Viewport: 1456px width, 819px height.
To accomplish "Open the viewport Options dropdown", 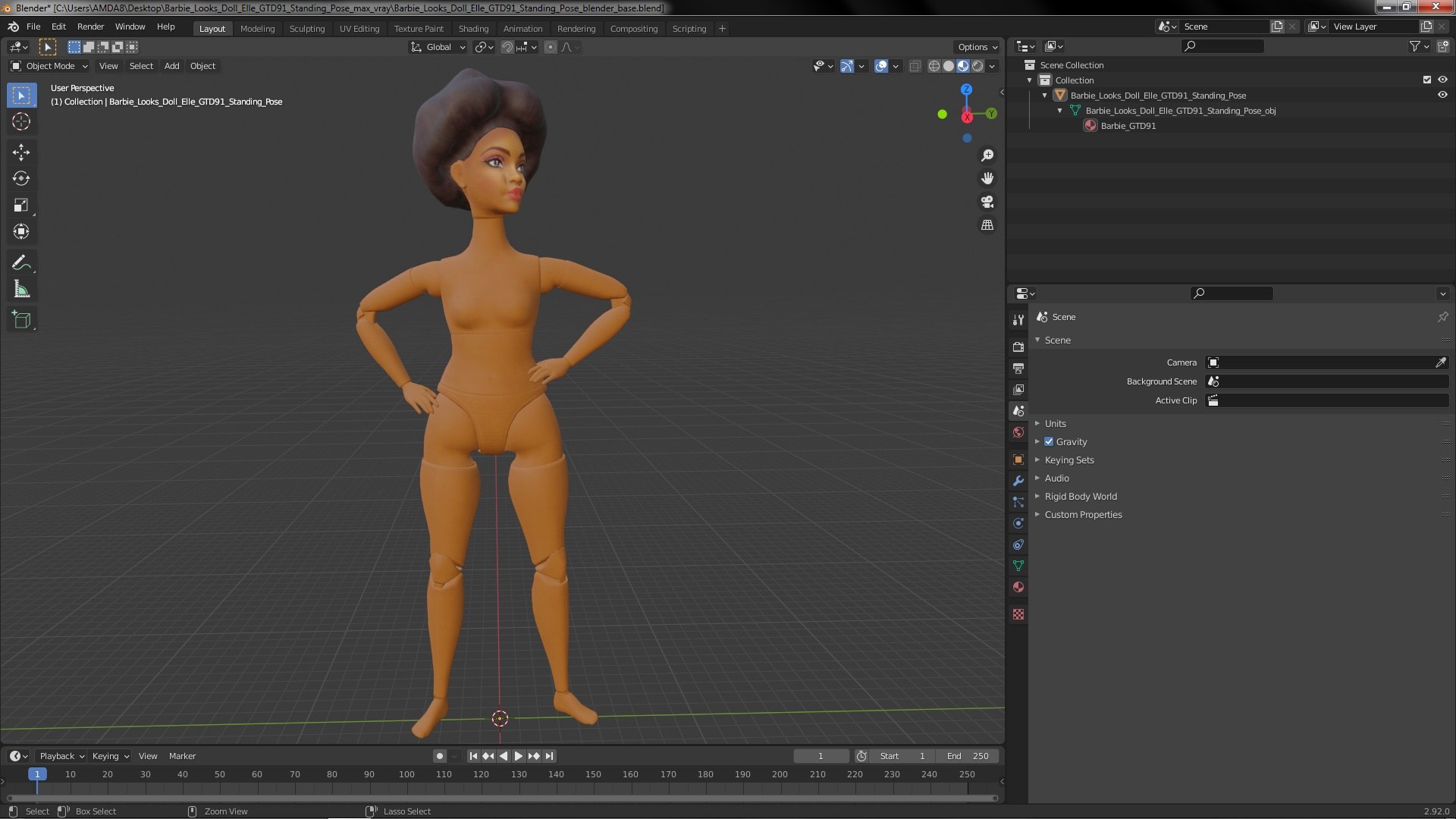I will click(977, 47).
